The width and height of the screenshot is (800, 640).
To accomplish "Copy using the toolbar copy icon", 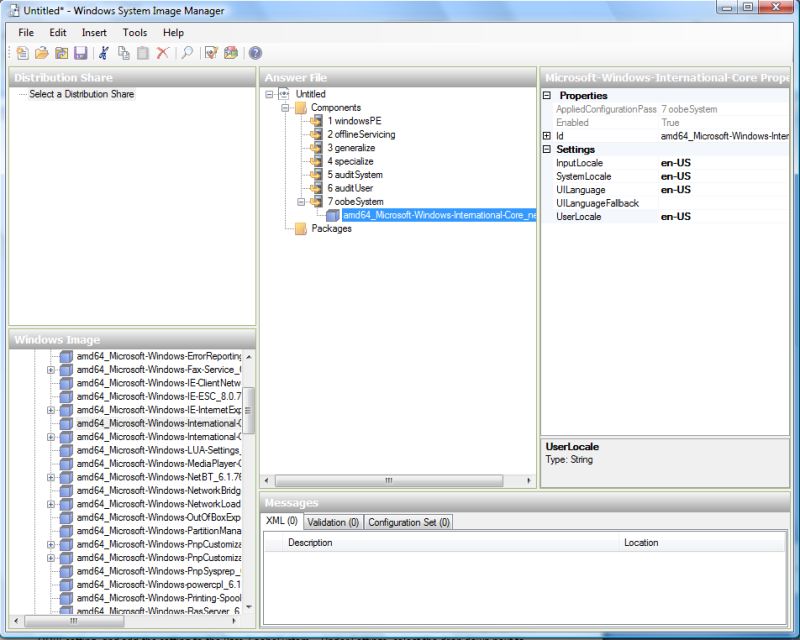I will click(x=125, y=53).
